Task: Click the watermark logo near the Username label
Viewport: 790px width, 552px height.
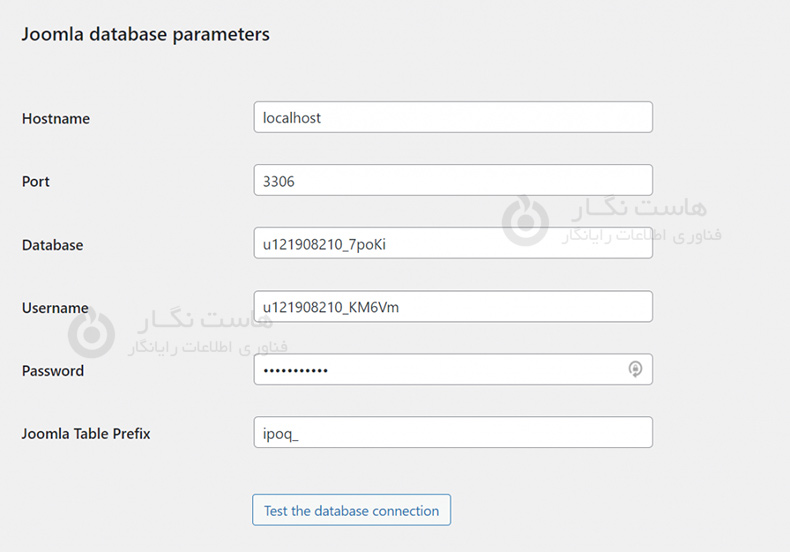Action: (x=91, y=333)
